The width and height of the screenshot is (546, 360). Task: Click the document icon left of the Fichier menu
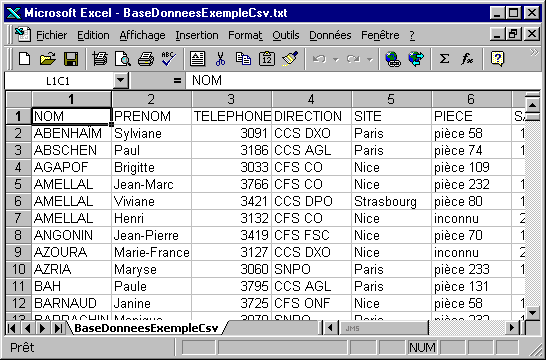(x=23, y=34)
